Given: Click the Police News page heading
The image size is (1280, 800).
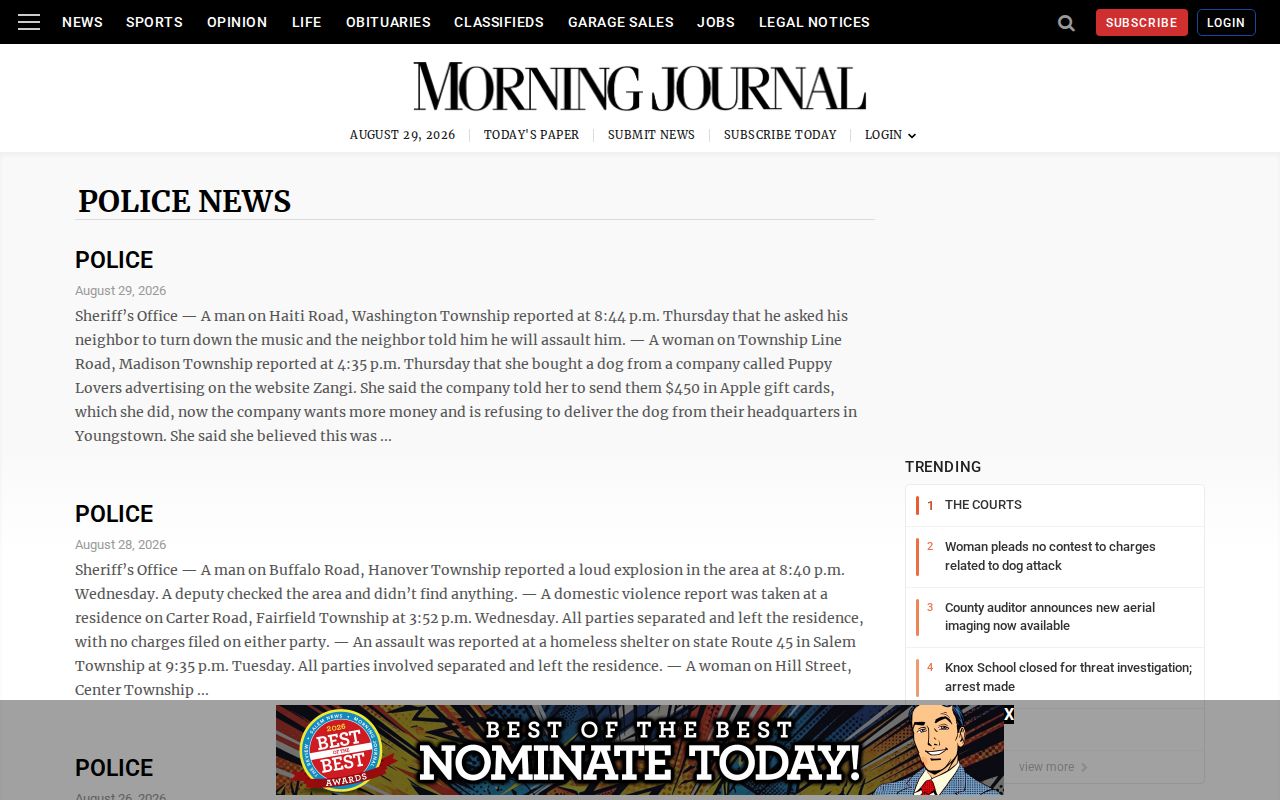Looking at the screenshot, I should point(184,201).
